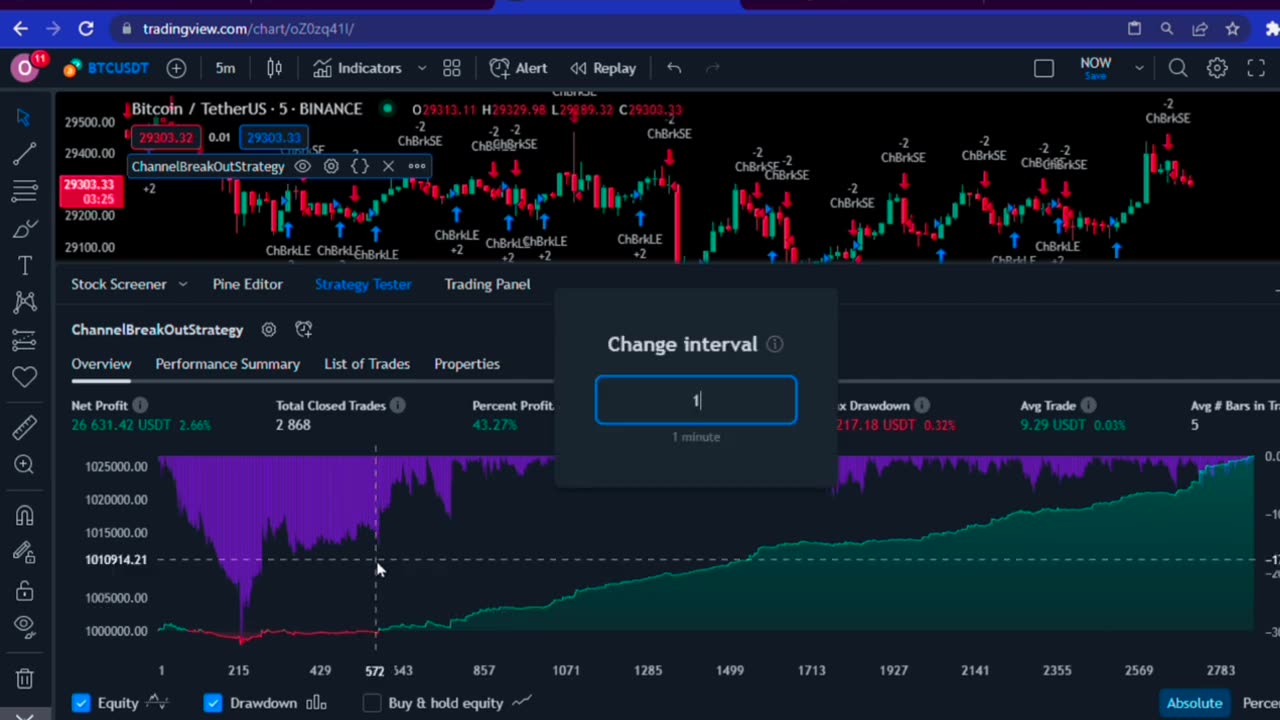Undo last chart action
The height and width of the screenshot is (720, 1280).
[x=674, y=68]
